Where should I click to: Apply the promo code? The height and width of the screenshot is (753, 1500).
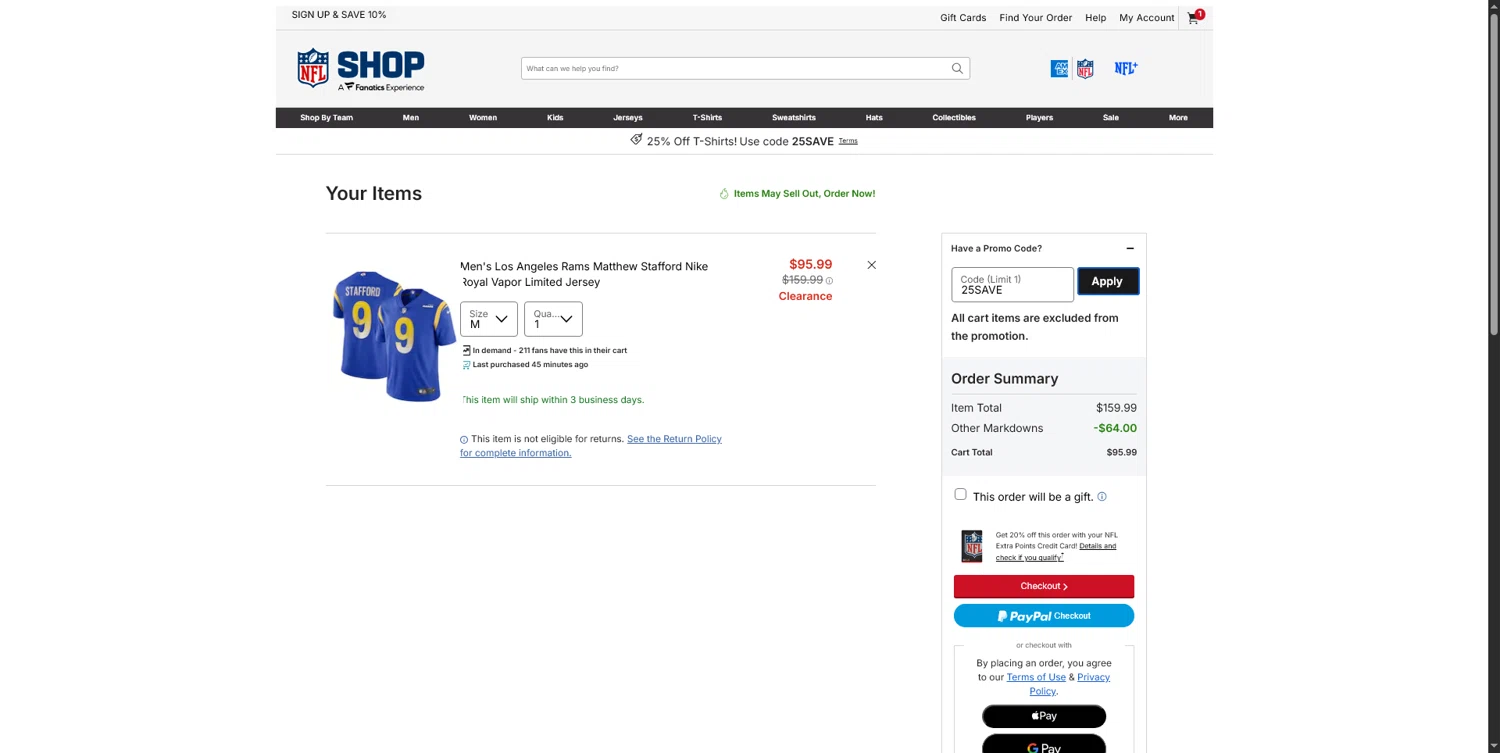pos(1107,282)
